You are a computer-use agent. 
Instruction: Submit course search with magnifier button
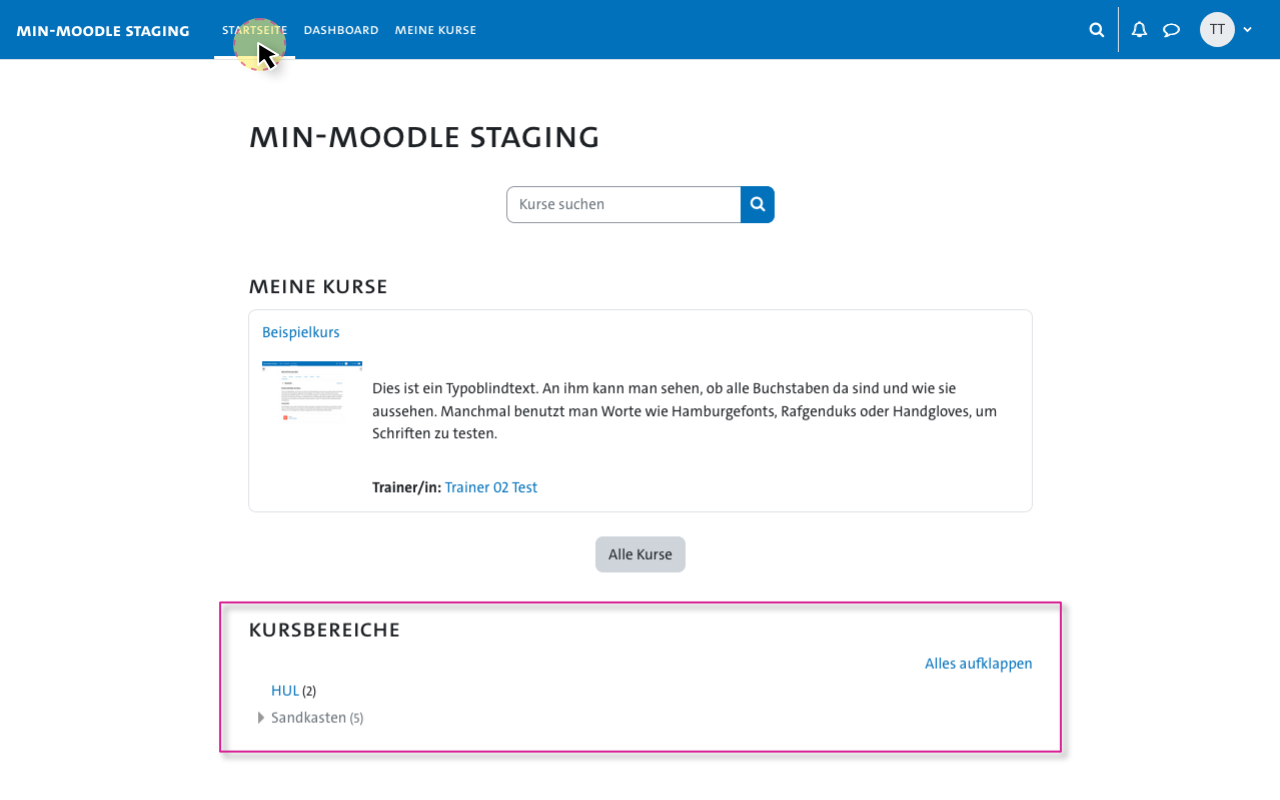[758, 204]
